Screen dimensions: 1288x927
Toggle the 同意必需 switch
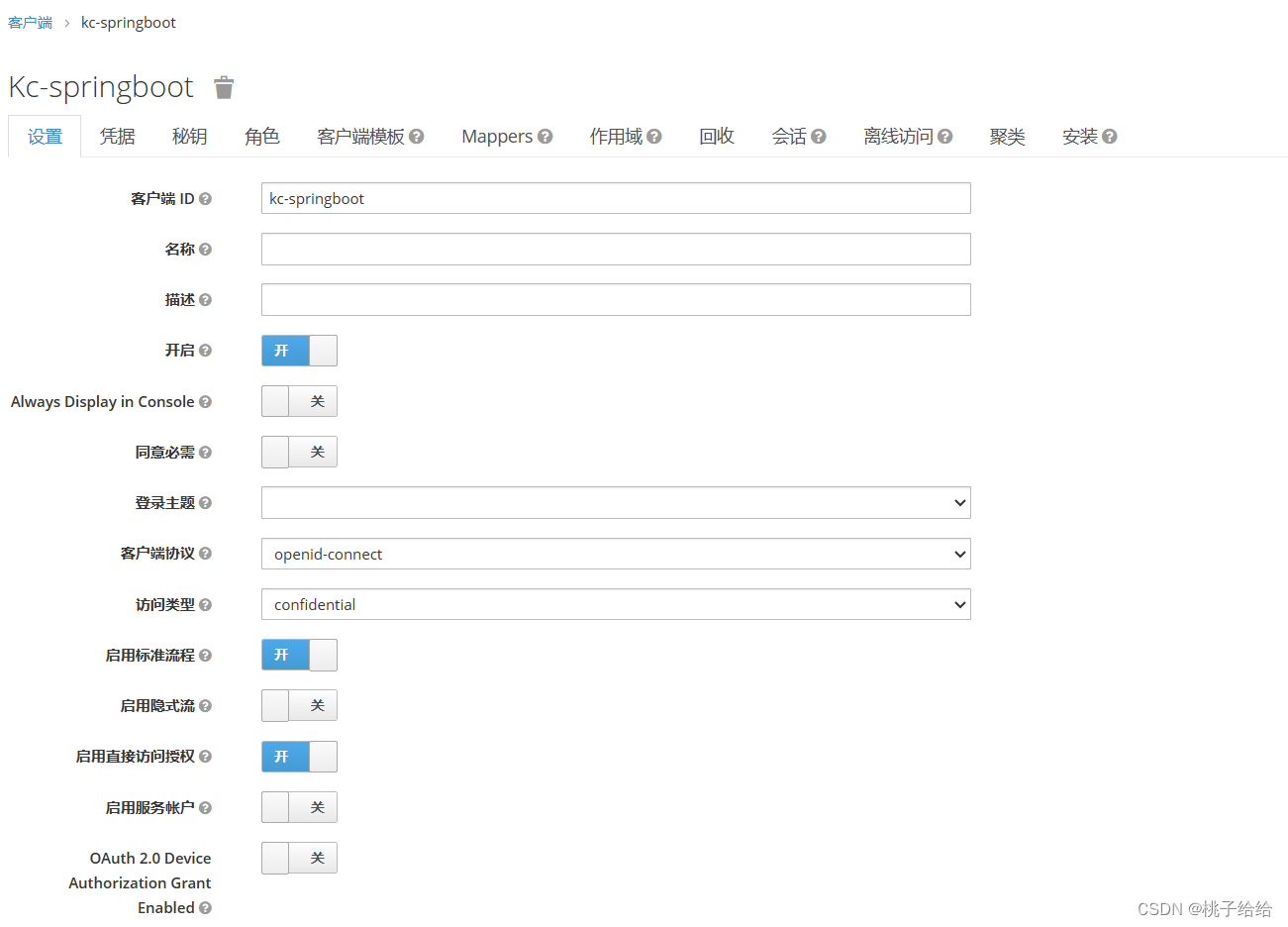click(299, 452)
